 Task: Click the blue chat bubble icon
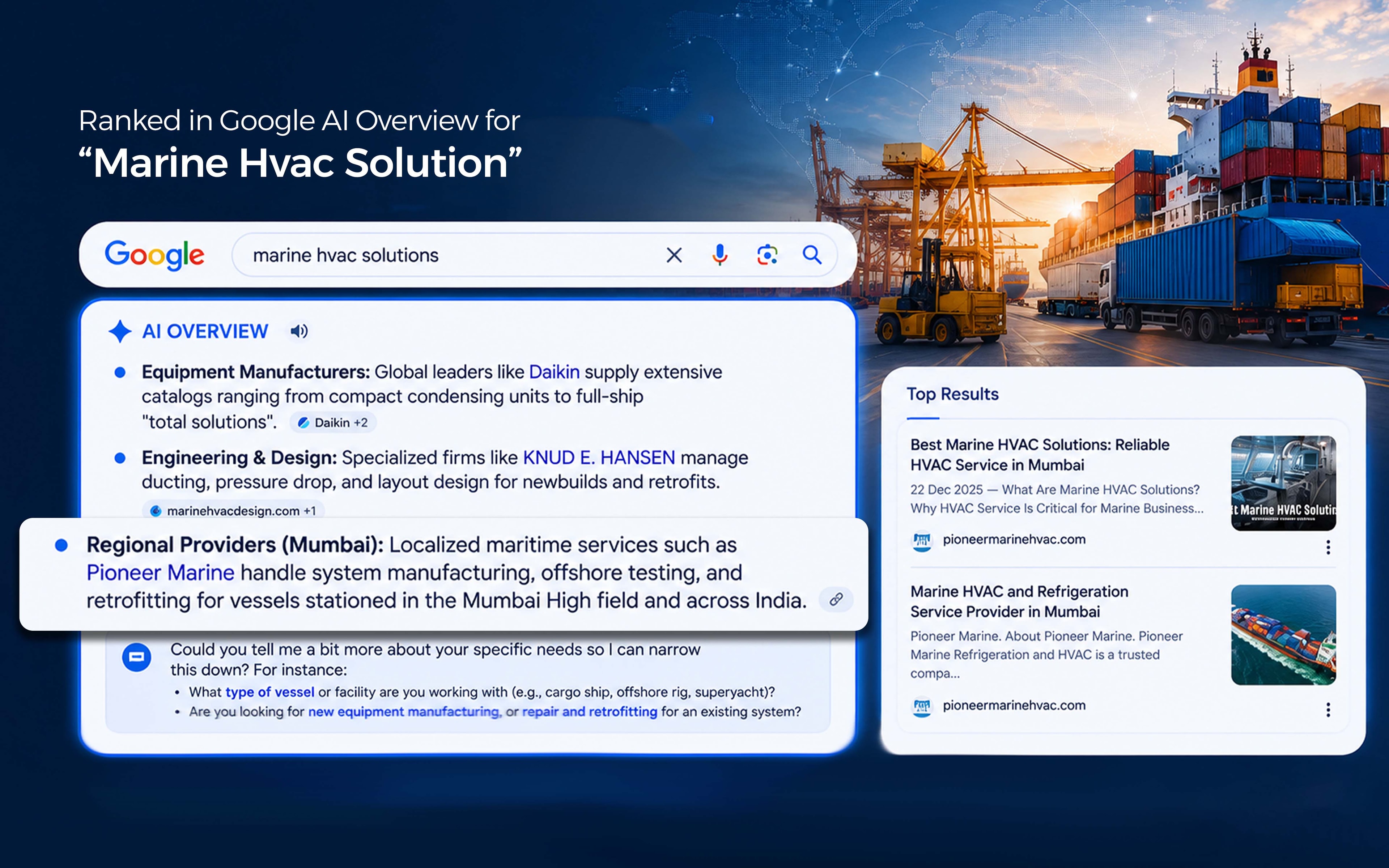(137, 657)
